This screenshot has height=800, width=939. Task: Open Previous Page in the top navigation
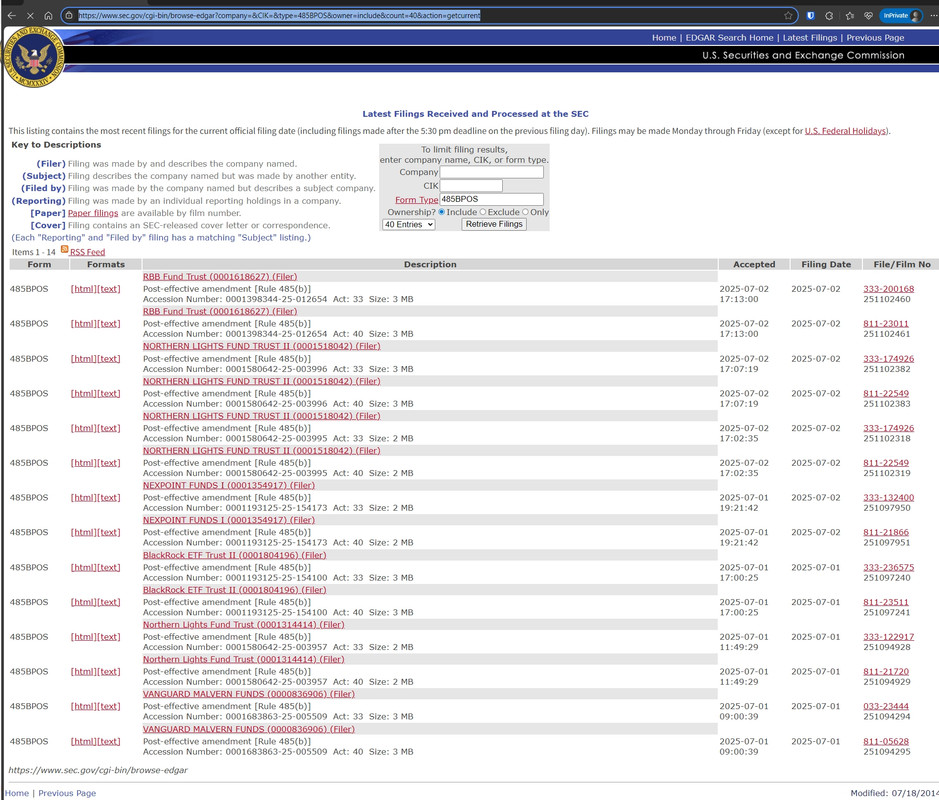[x=875, y=38]
